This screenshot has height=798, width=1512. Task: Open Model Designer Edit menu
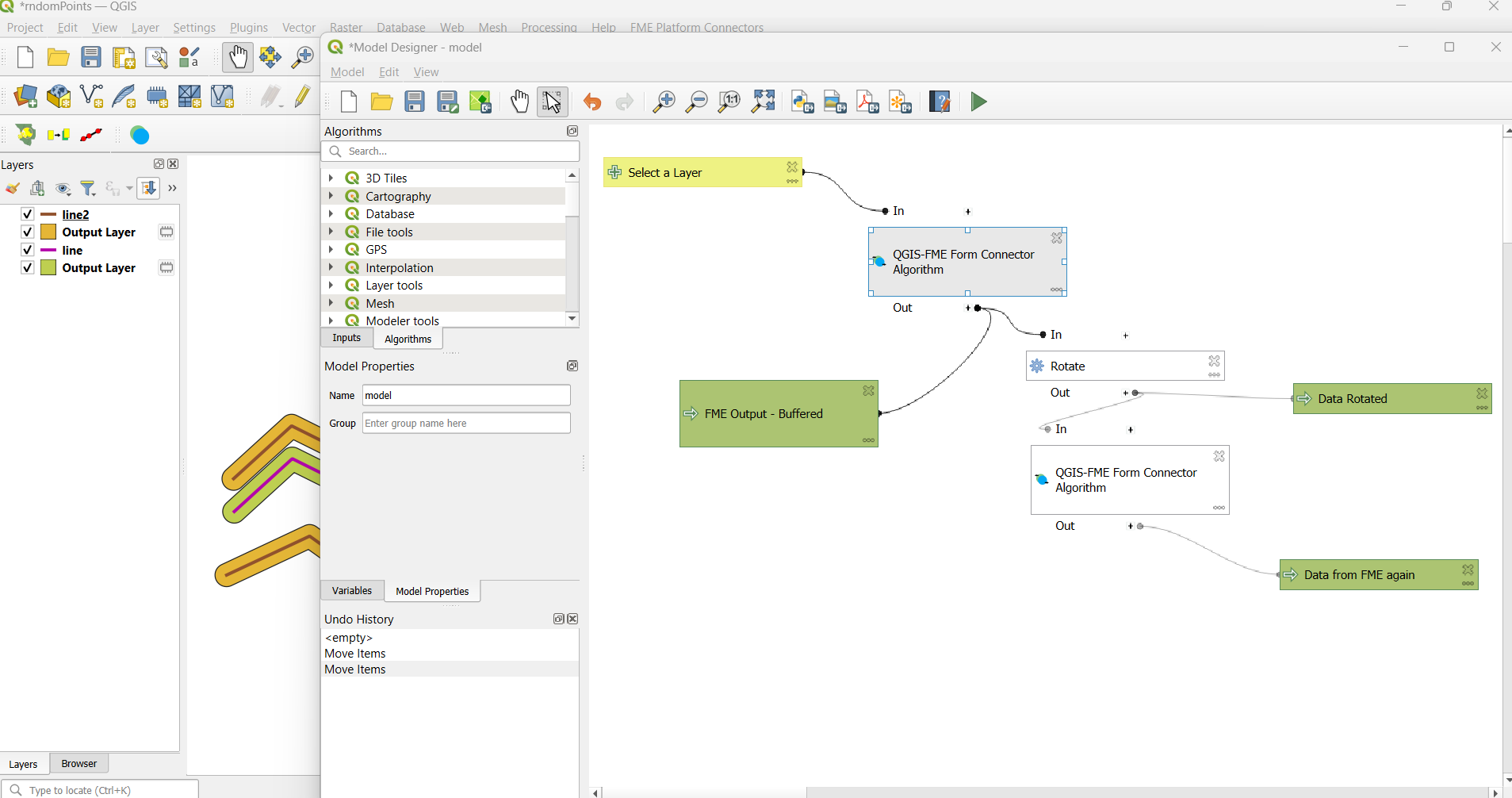coord(389,71)
